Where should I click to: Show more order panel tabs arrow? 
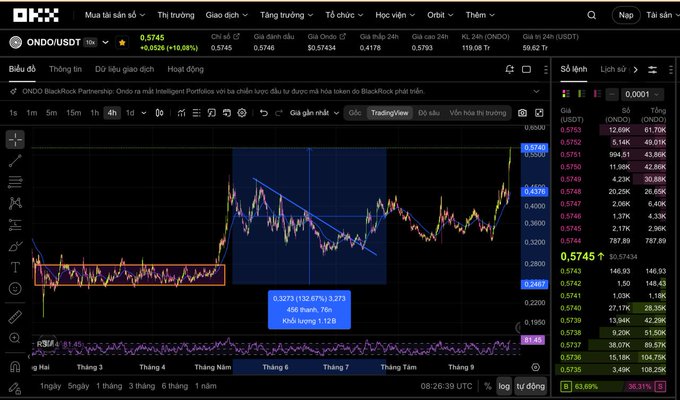pyautogui.click(x=635, y=69)
